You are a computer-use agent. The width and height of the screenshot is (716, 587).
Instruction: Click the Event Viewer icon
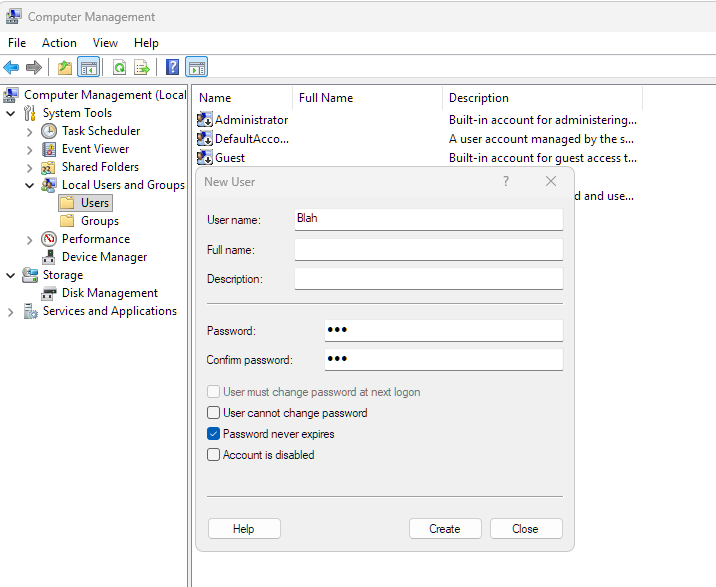pos(49,149)
